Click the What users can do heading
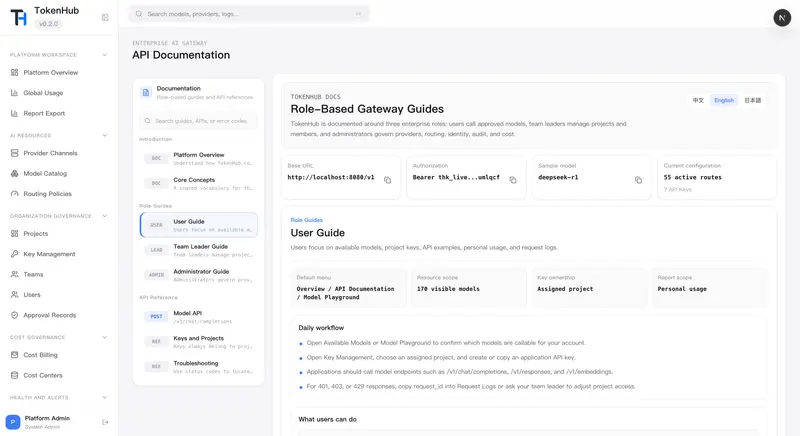Image resolution: width=800 pixels, height=436 pixels. pyautogui.click(x=327, y=419)
